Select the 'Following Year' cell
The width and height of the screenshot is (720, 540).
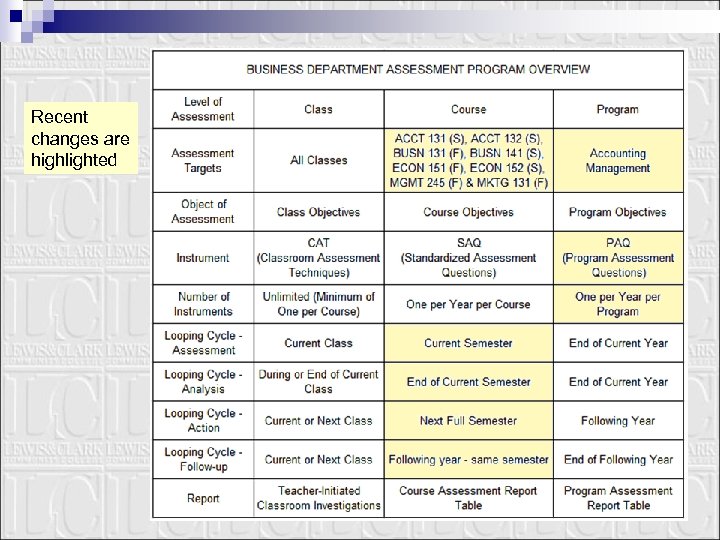(618, 421)
